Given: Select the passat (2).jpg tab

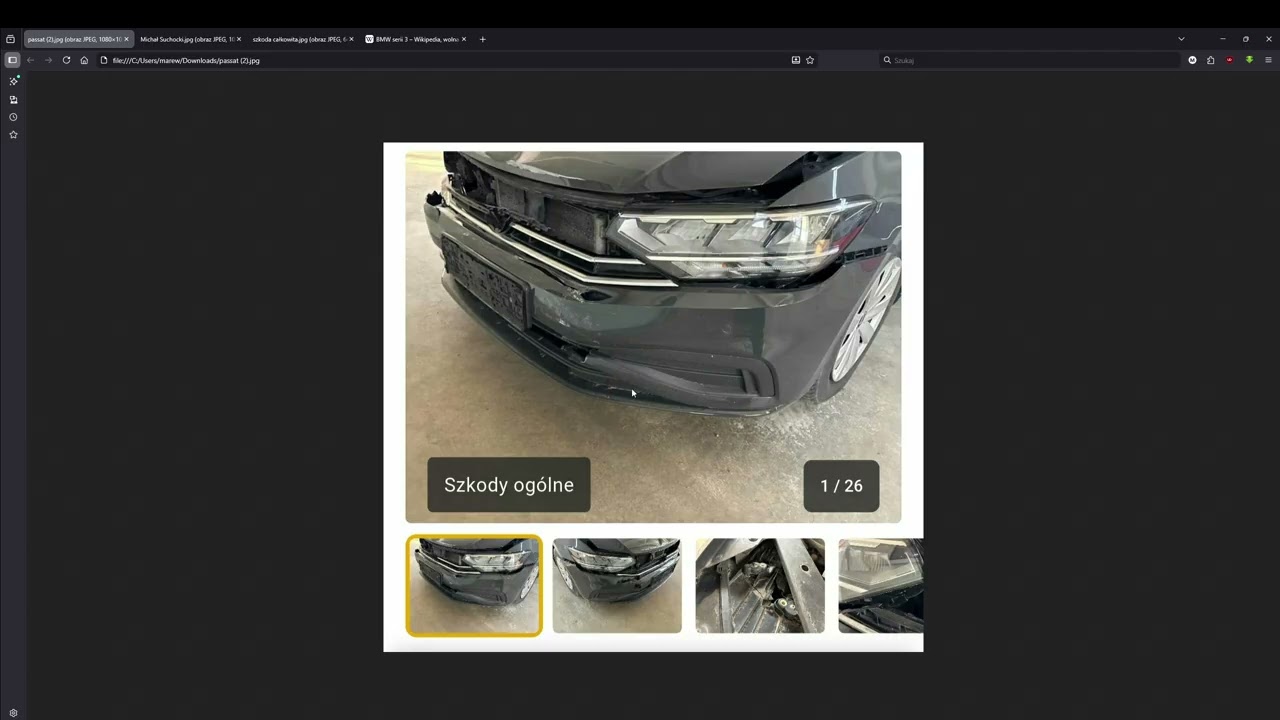Looking at the screenshot, I should point(78,39).
